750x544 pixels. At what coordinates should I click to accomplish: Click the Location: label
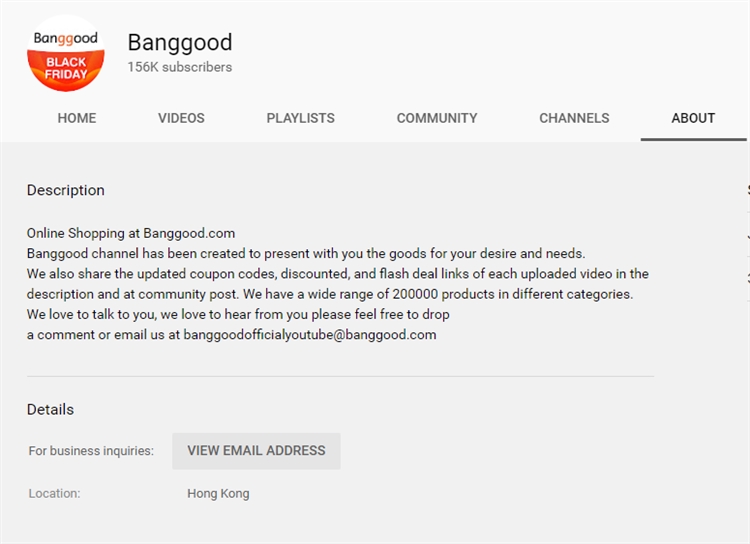55,493
